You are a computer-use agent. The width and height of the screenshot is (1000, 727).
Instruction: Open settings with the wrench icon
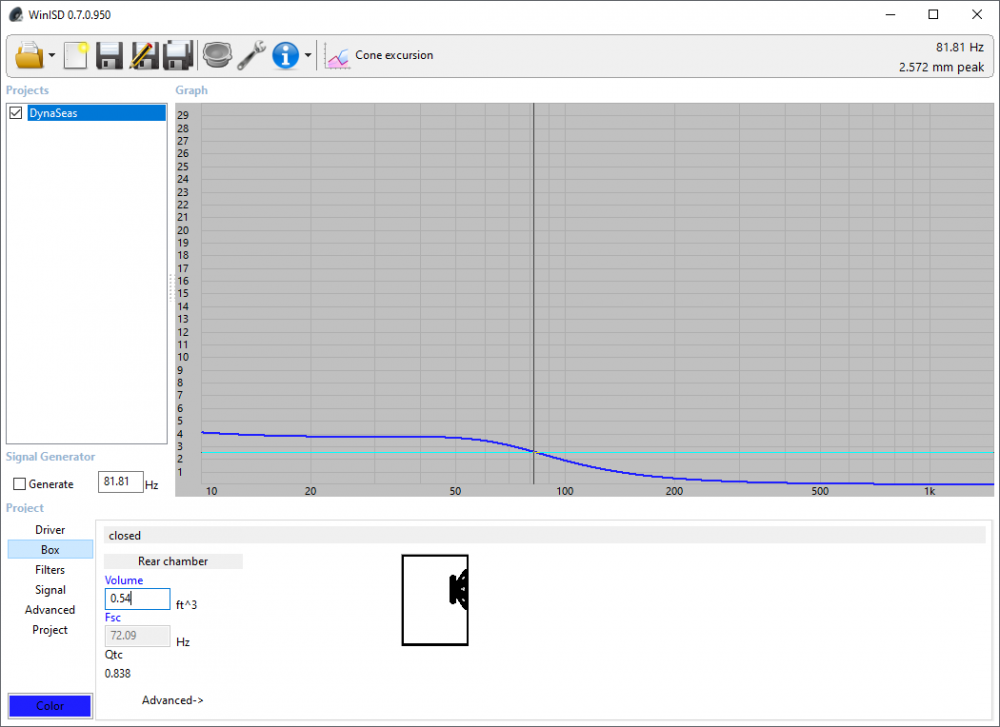point(251,55)
